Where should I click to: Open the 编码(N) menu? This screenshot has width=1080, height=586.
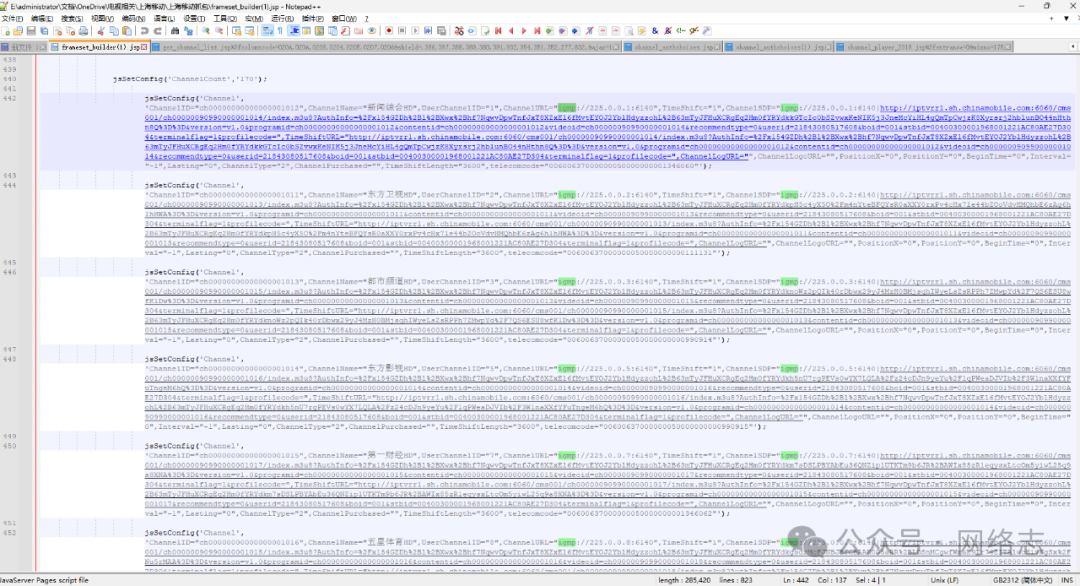point(133,19)
